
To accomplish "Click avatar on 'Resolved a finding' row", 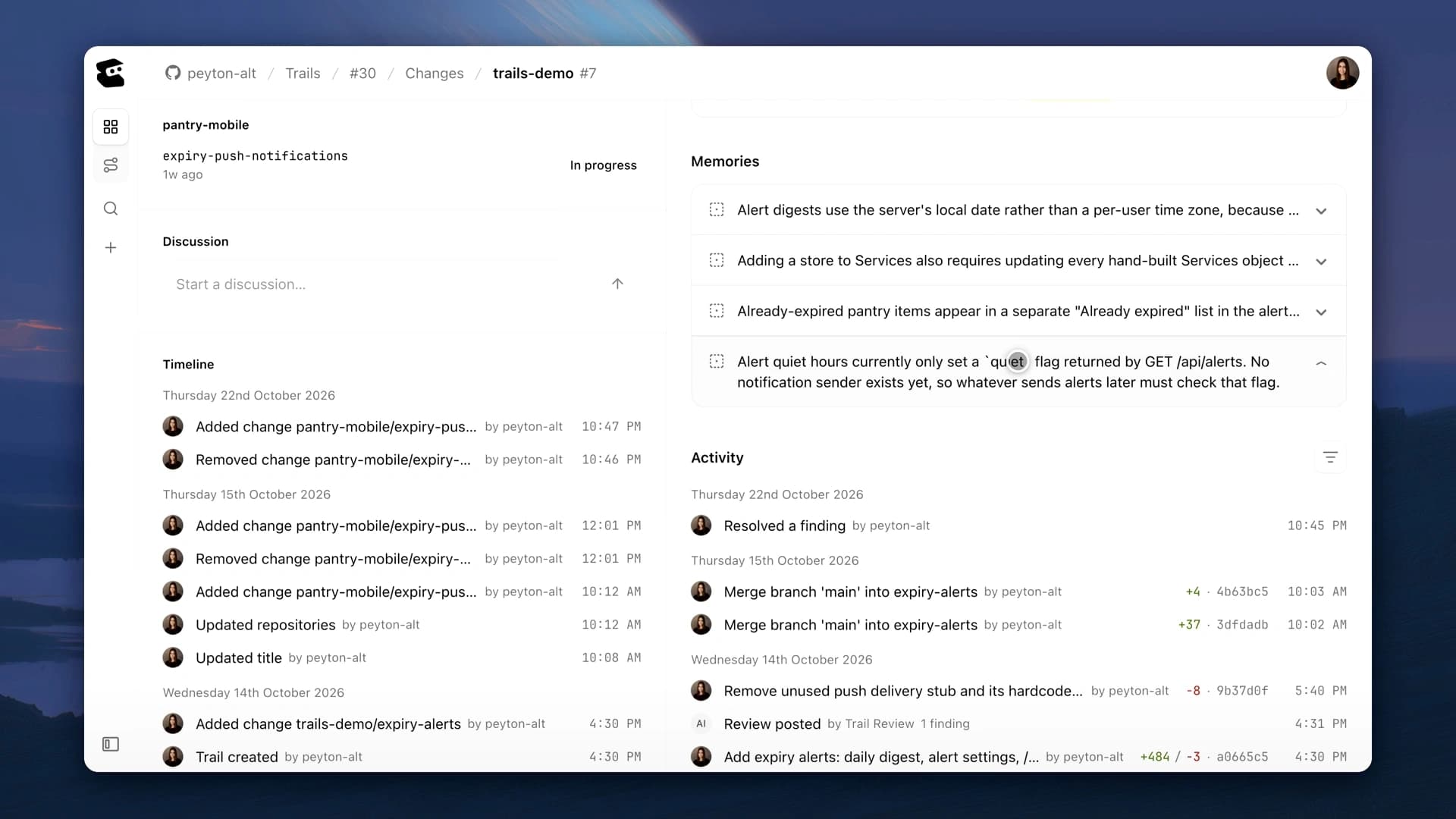I will point(701,526).
